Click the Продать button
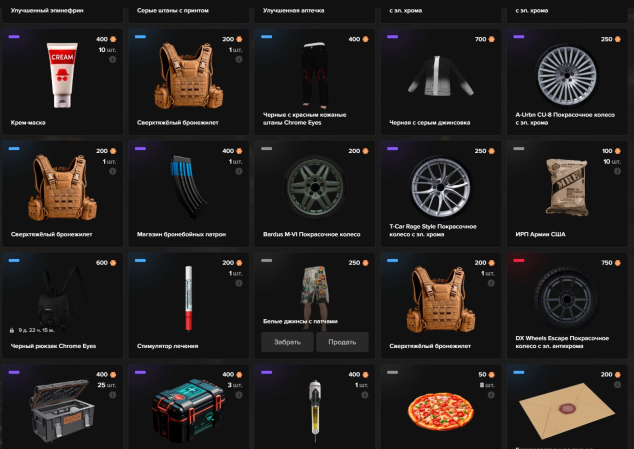 point(342,342)
